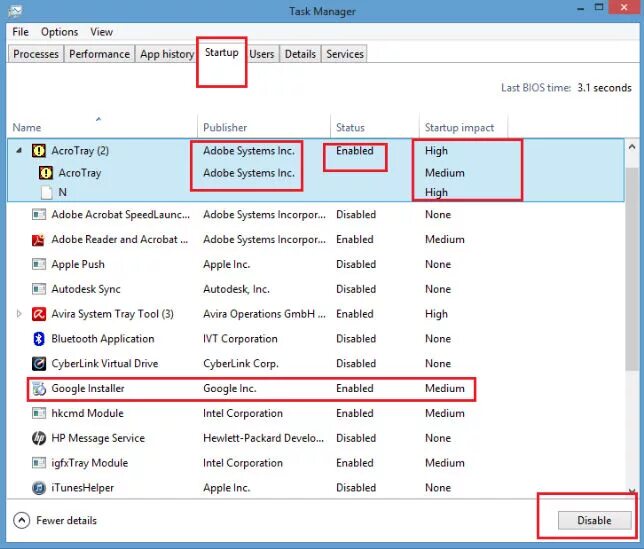Collapse view with Fewer details
The height and width of the screenshot is (549, 644).
55,521
